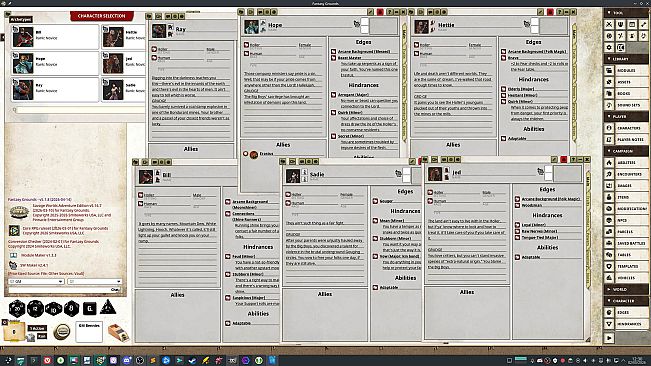The image size is (651, 366).
Task: Select the Ray archetype card
Action: (55, 89)
